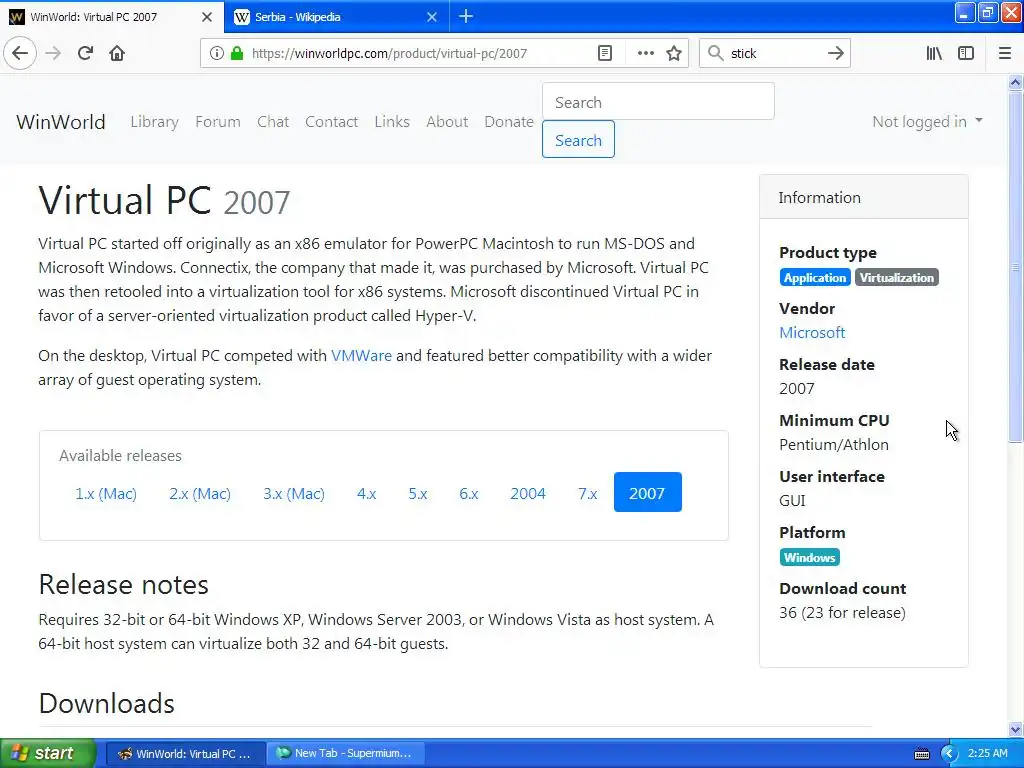Switch to WinWorld taskbar button
The height and width of the screenshot is (768, 1024).
pos(185,753)
